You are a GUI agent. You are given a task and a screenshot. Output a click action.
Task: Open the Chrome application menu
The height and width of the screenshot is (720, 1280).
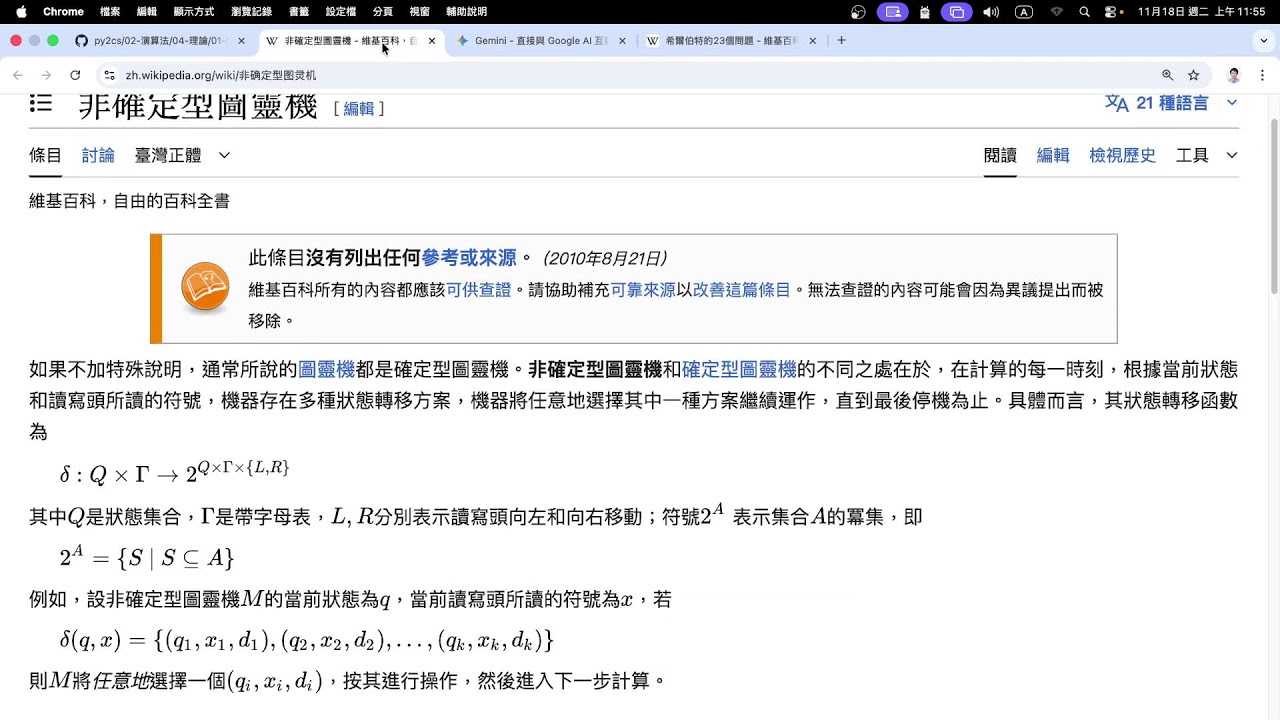(x=64, y=12)
